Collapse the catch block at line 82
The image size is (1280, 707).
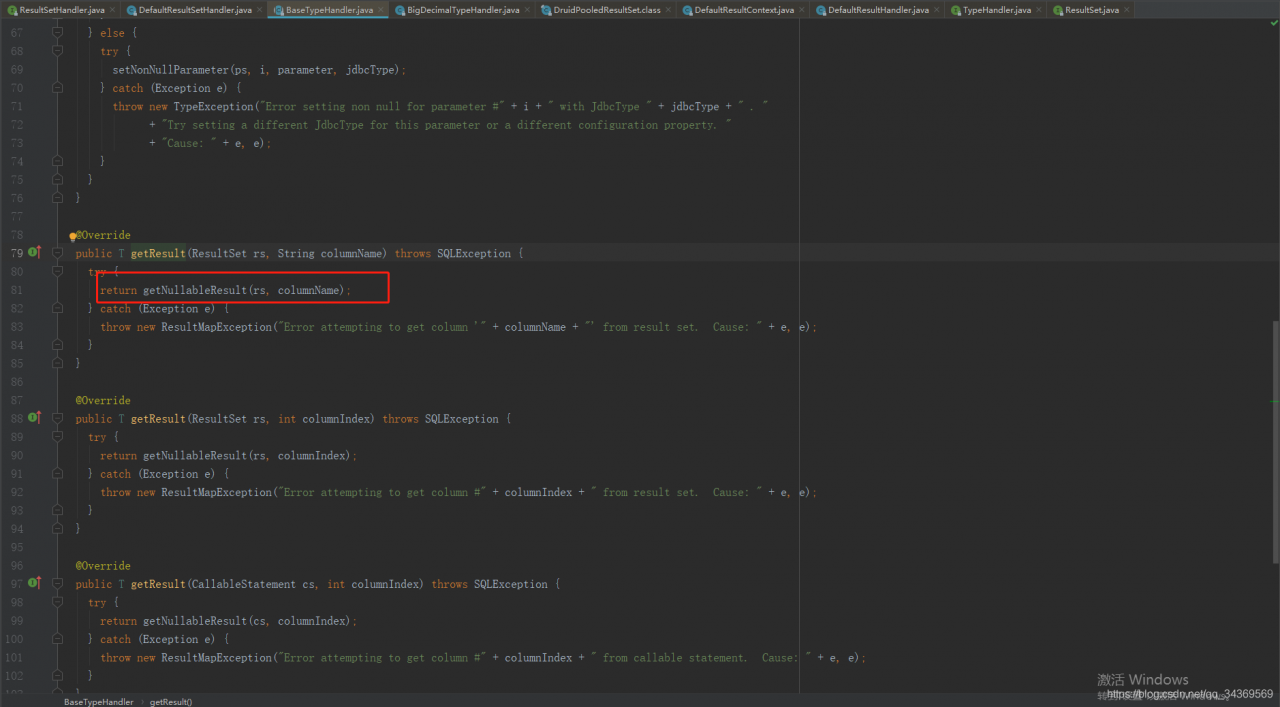[x=57, y=308]
